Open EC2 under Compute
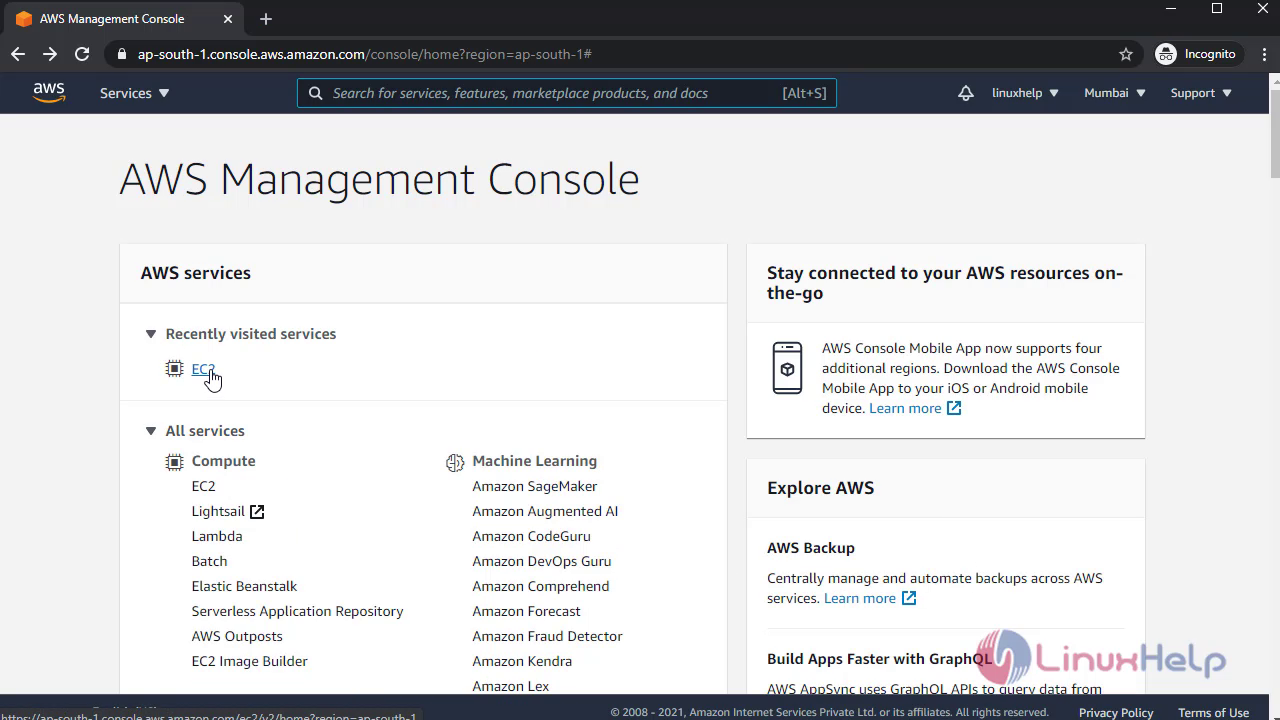Image resolution: width=1280 pixels, height=720 pixels. [x=203, y=486]
